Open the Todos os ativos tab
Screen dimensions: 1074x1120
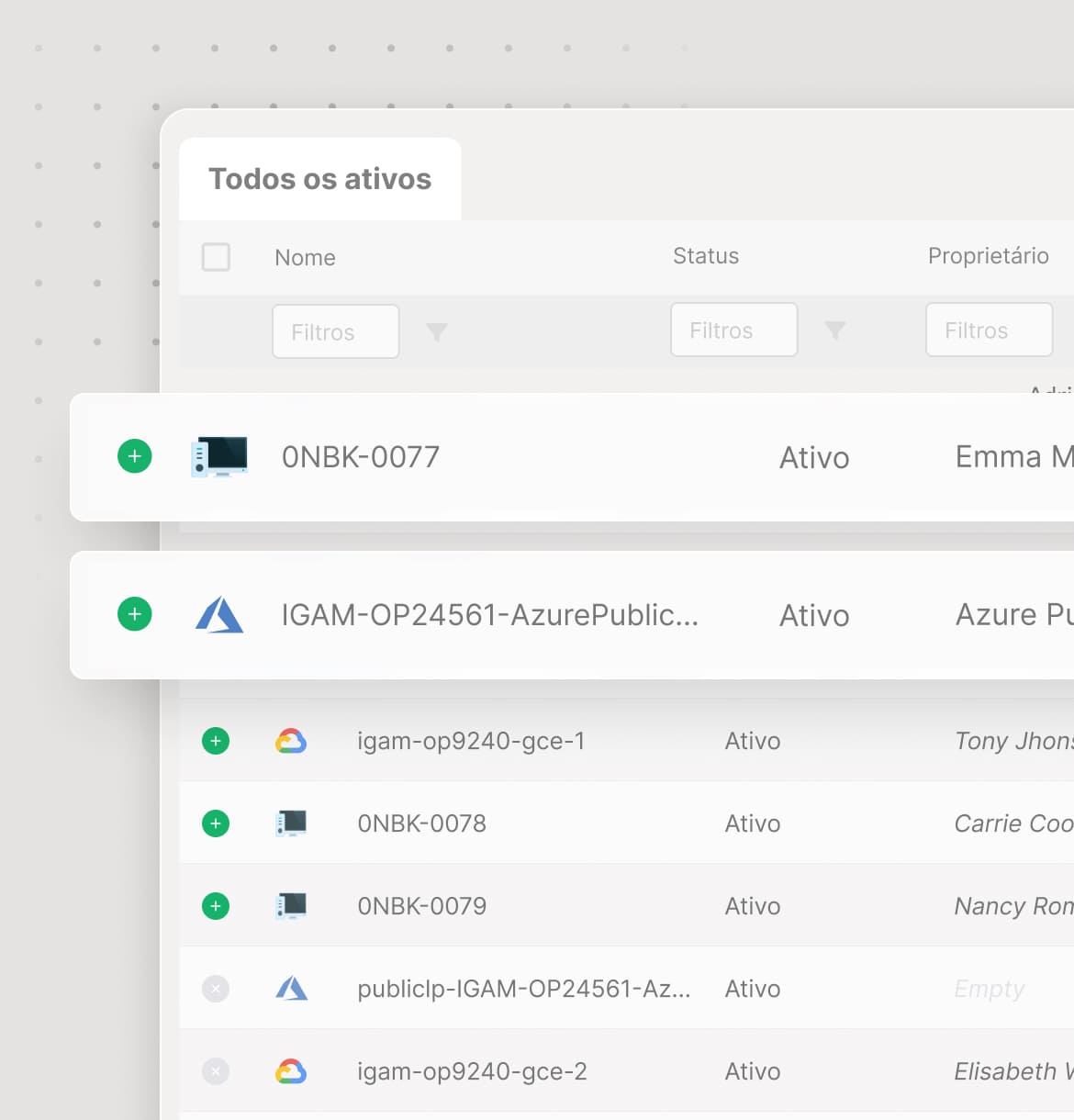click(x=319, y=179)
